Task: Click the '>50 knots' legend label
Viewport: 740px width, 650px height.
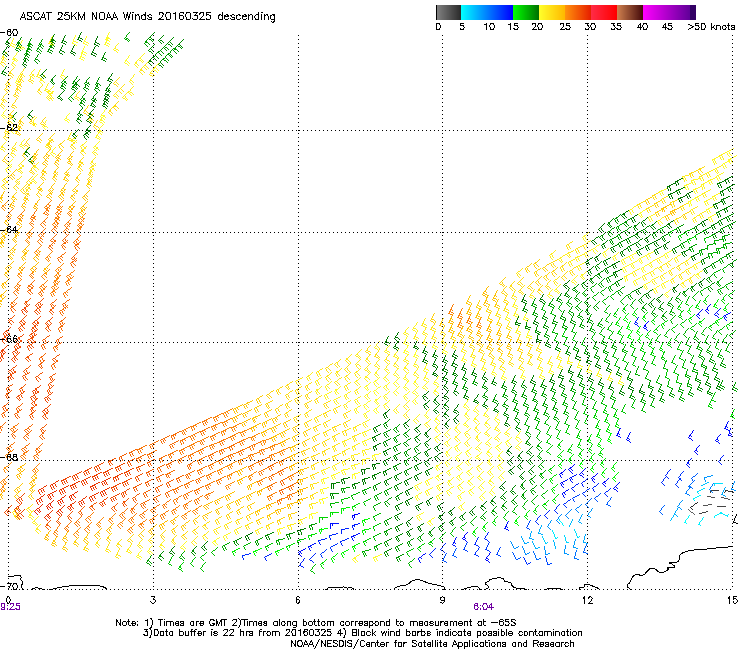Action: click(x=711, y=27)
